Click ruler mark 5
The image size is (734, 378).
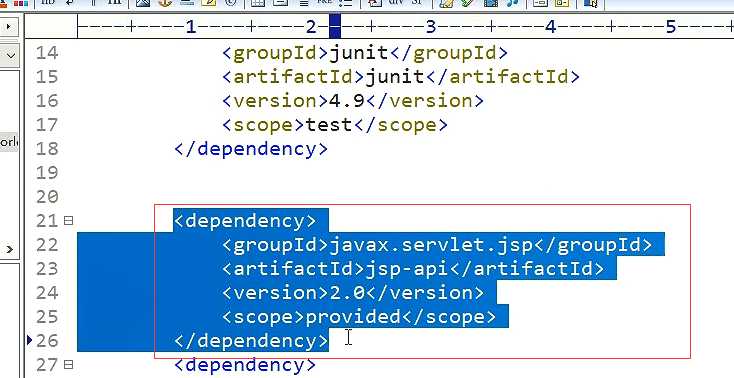[x=671, y=27]
